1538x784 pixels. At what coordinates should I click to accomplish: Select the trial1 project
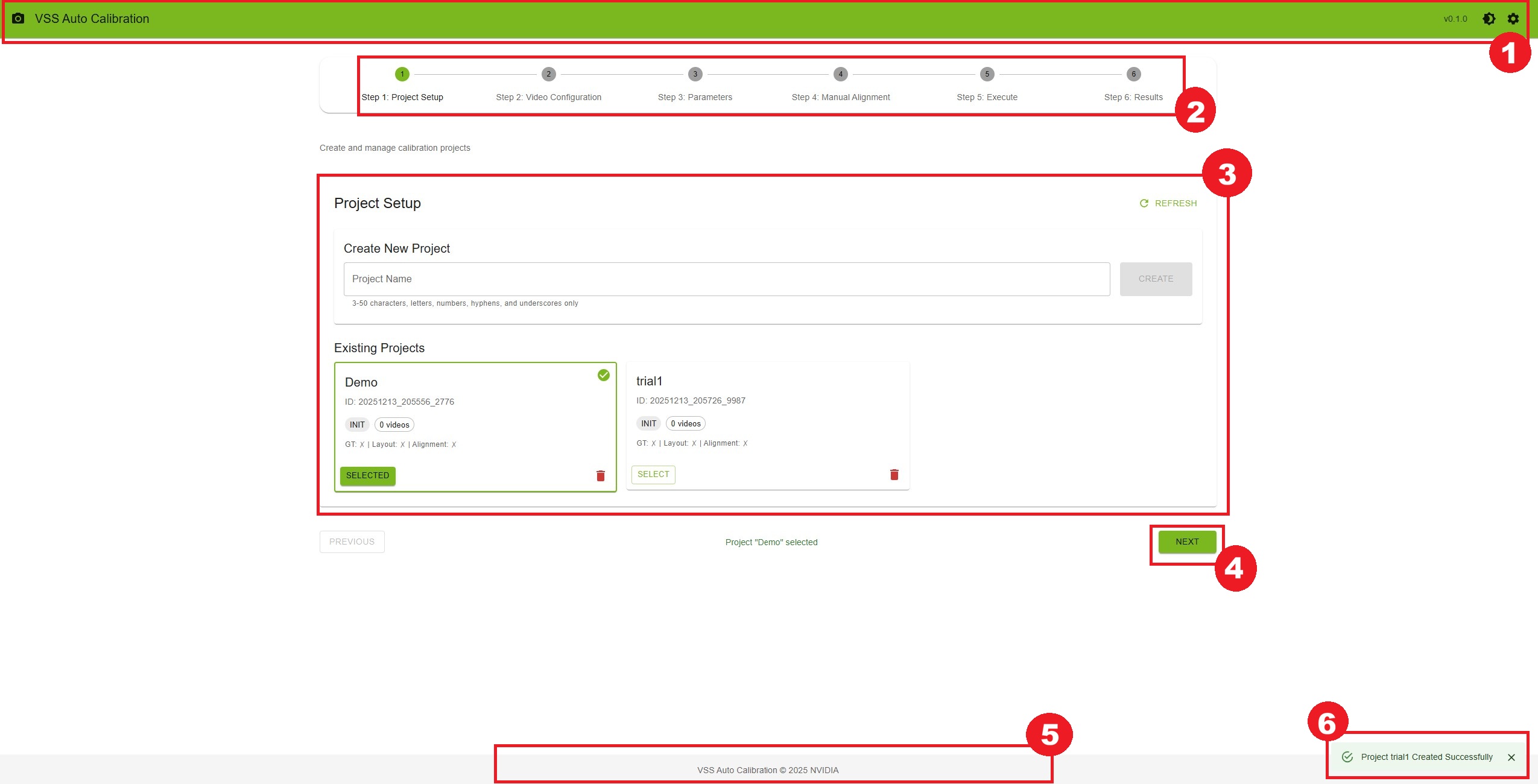653,475
